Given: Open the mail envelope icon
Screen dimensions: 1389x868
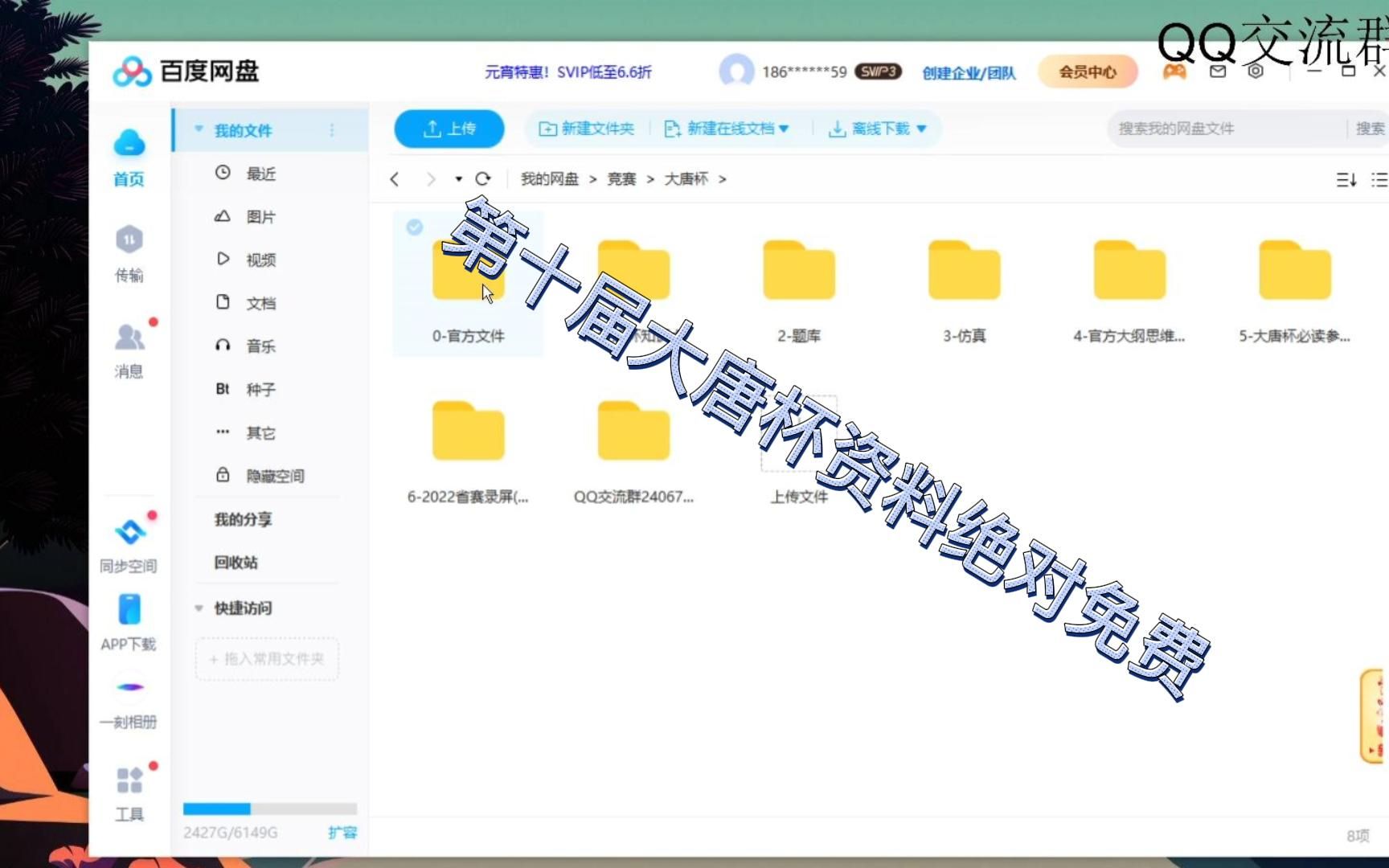Looking at the screenshot, I should [1218, 72].
